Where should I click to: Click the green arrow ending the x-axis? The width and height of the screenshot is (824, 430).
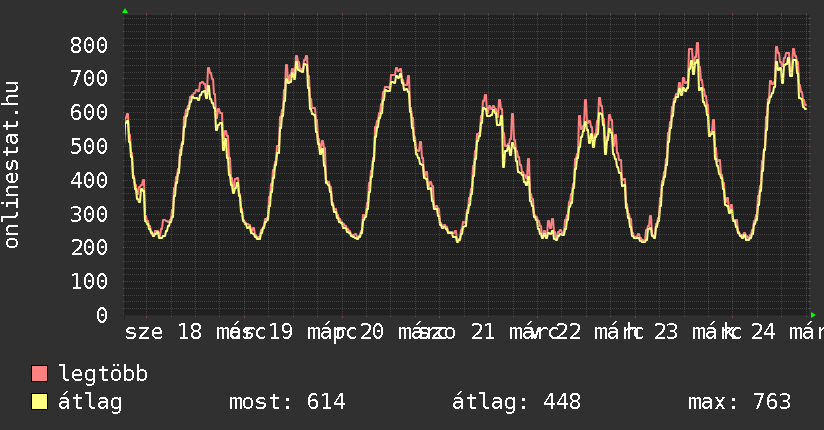[813, 315]
